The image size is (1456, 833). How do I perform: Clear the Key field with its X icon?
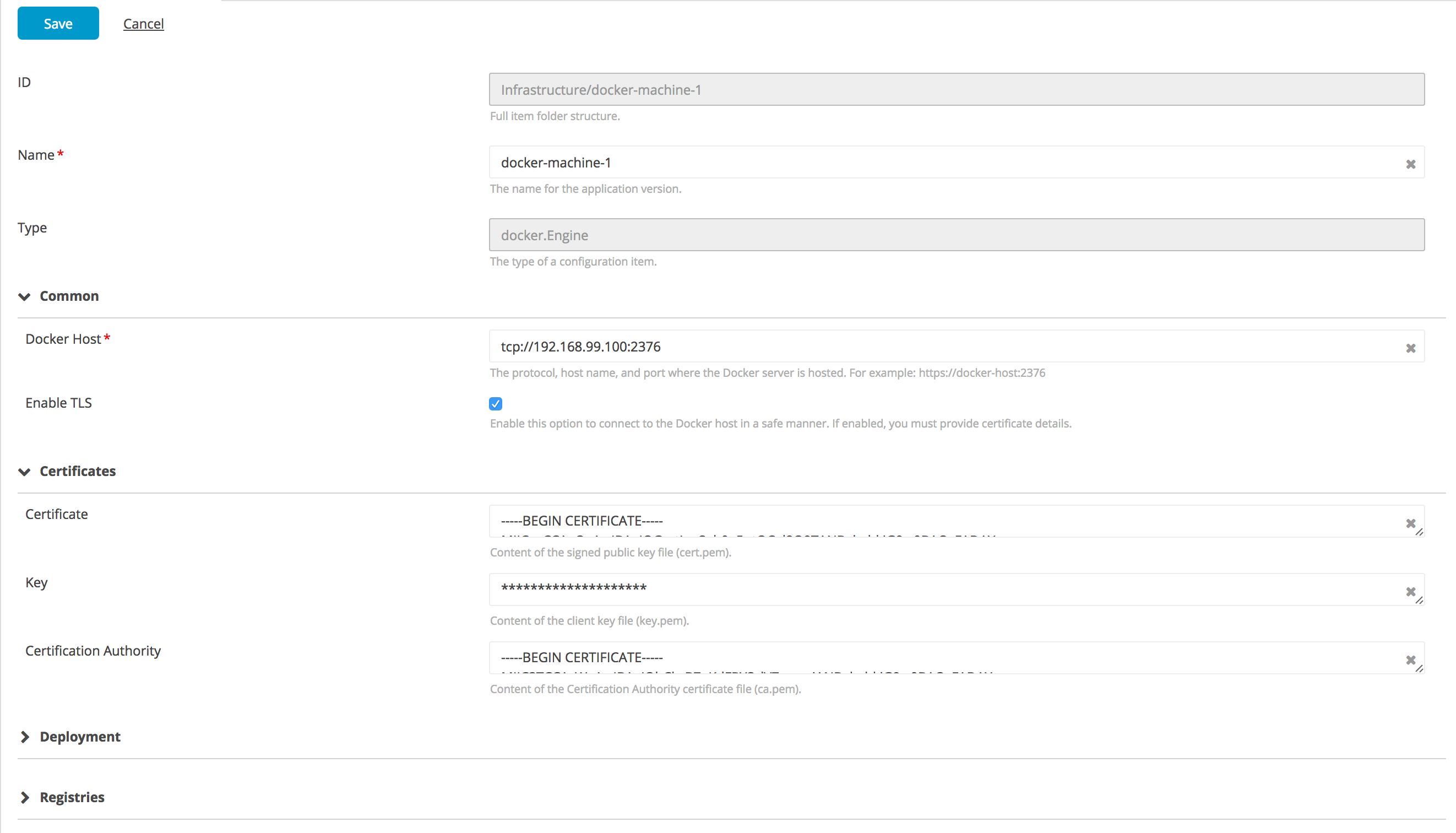[1410, 592]
